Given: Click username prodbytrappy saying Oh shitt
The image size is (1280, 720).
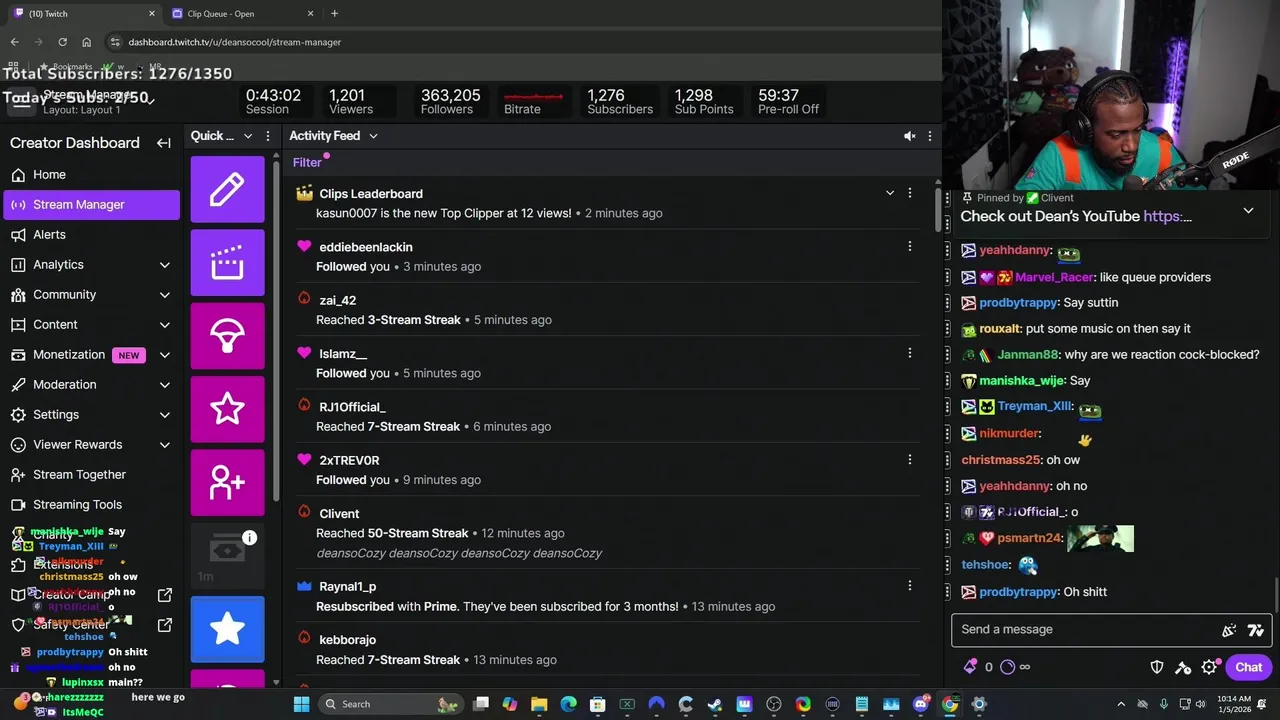Looking at the screenshot, I should (x=1019, y=592).
